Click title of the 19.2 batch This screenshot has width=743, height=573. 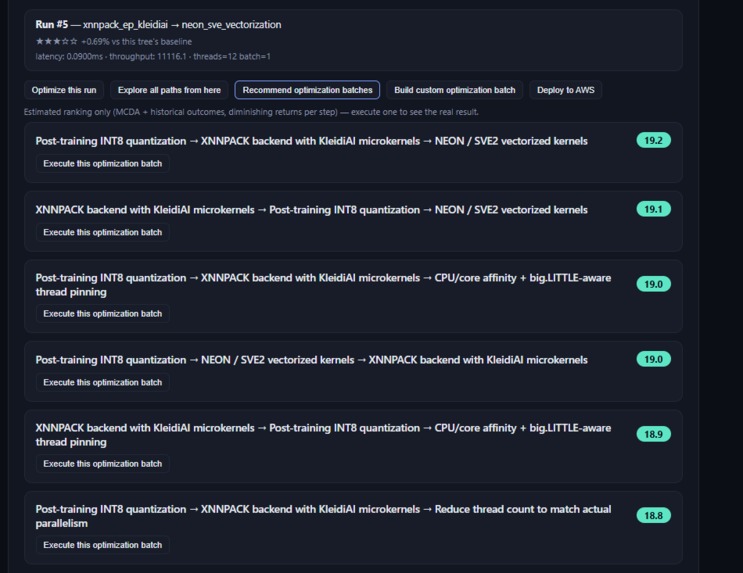click(x=311, y=141)
